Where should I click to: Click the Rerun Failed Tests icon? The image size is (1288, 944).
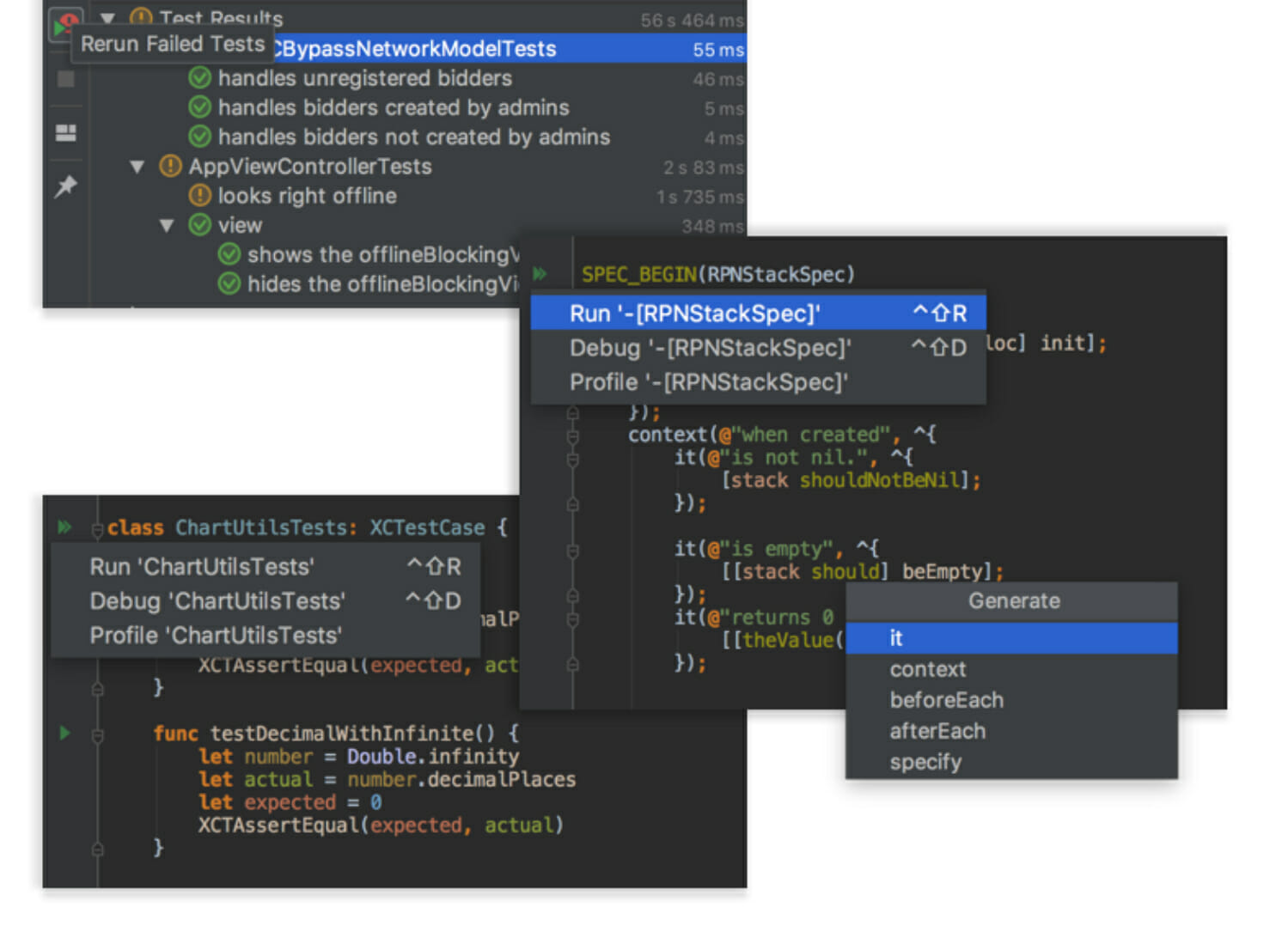tap(64, 24)
